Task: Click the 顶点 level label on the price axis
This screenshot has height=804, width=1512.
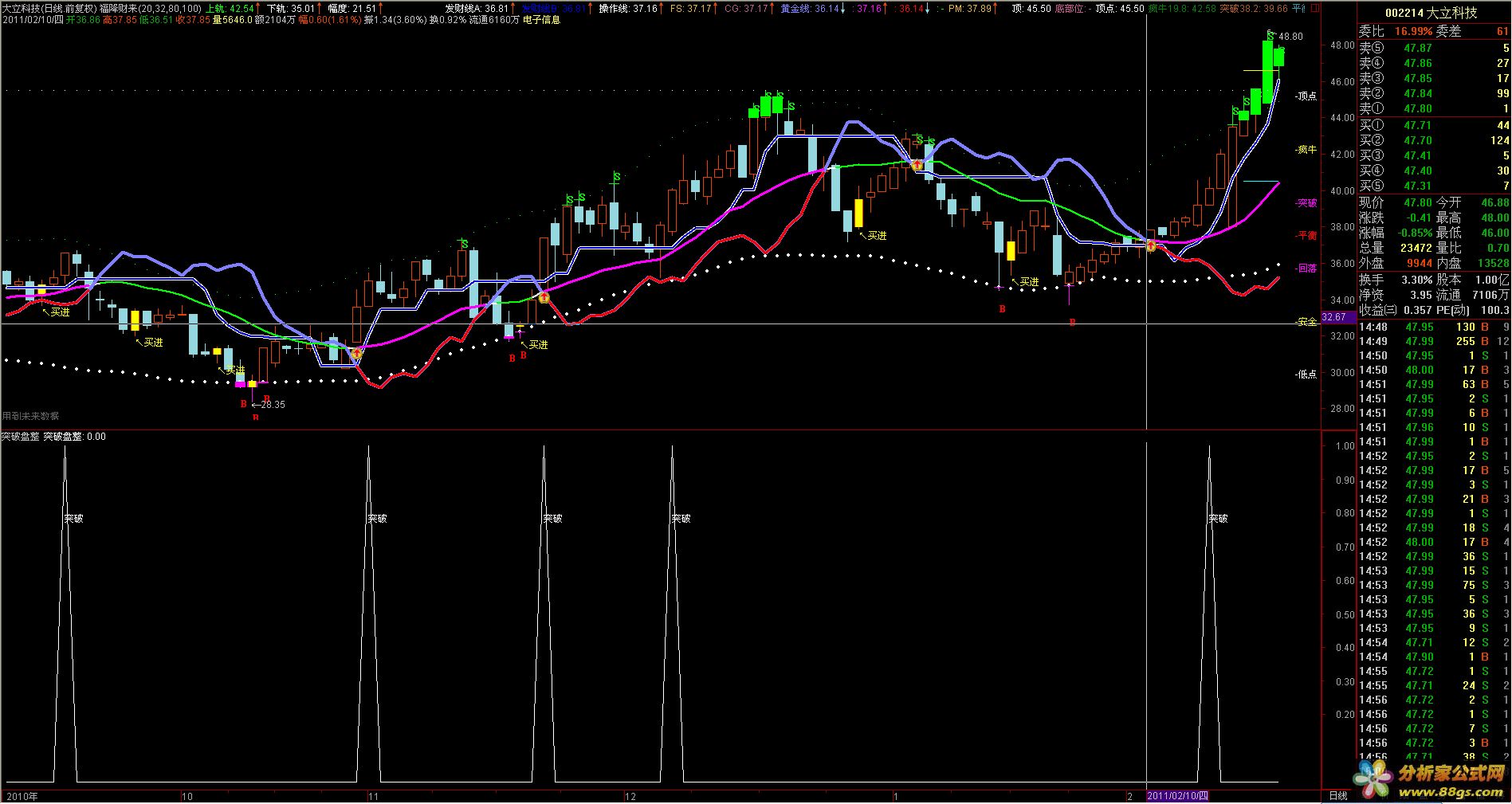Action: coord(1307,96)
